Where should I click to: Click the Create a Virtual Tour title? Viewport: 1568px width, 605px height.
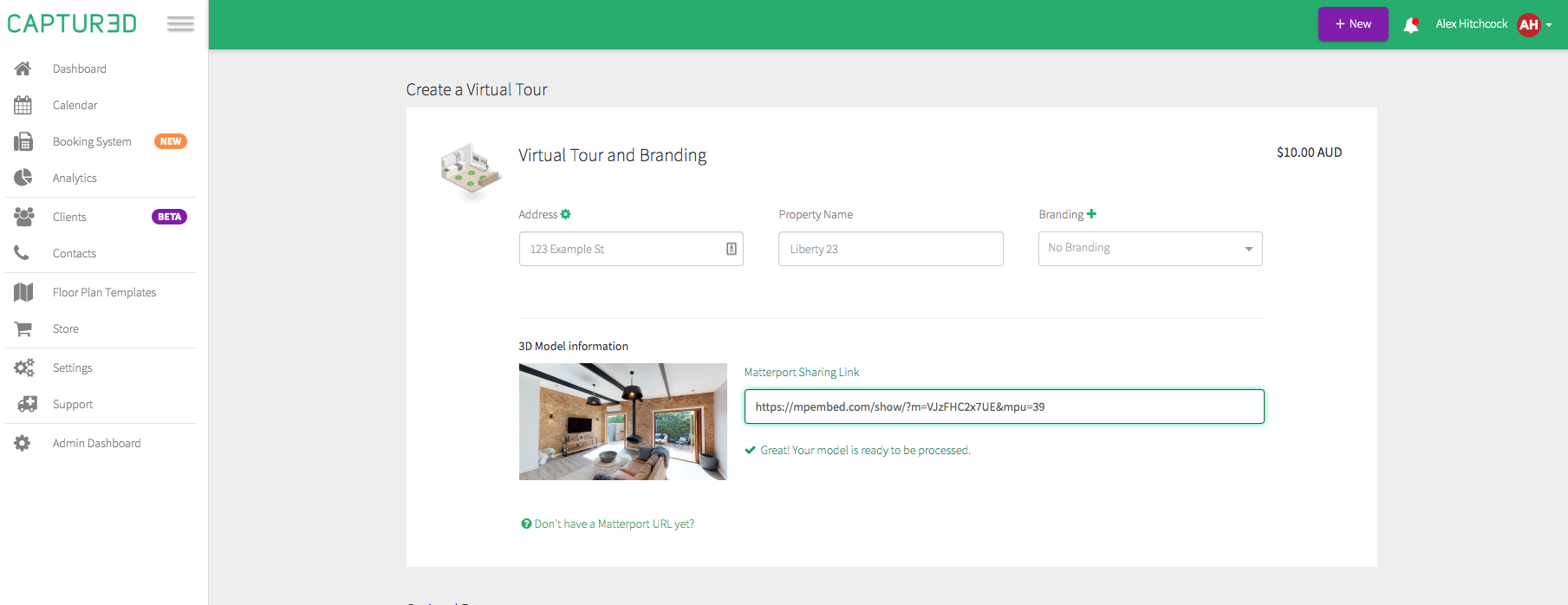tap(477, 89)
